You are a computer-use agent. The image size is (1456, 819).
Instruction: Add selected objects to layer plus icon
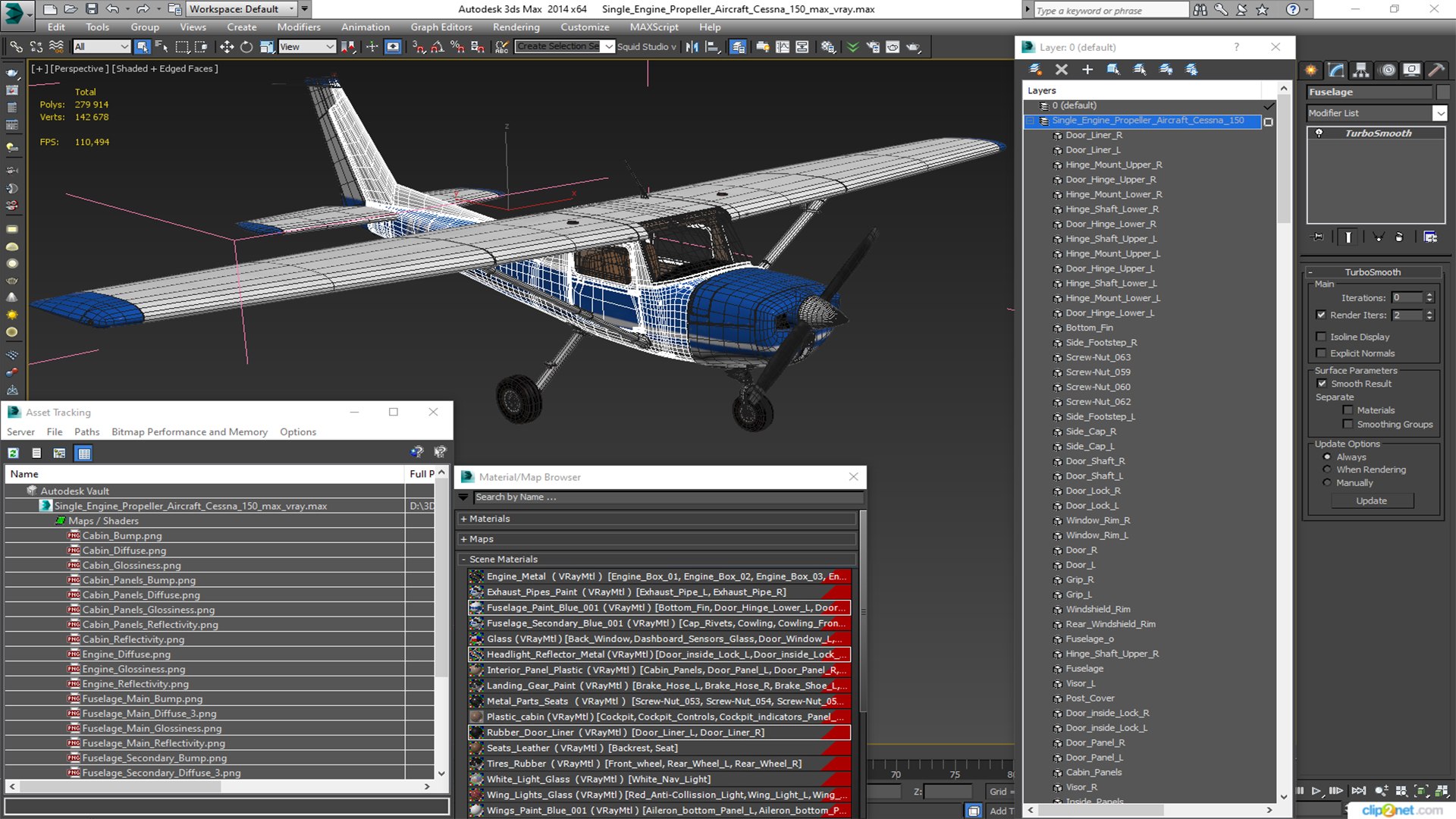(1087, 69)
